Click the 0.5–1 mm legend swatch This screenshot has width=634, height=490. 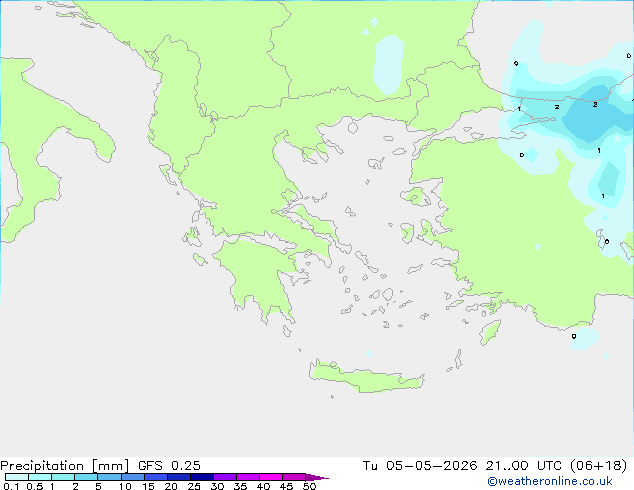pyautogui.click(x=40, y=477)
